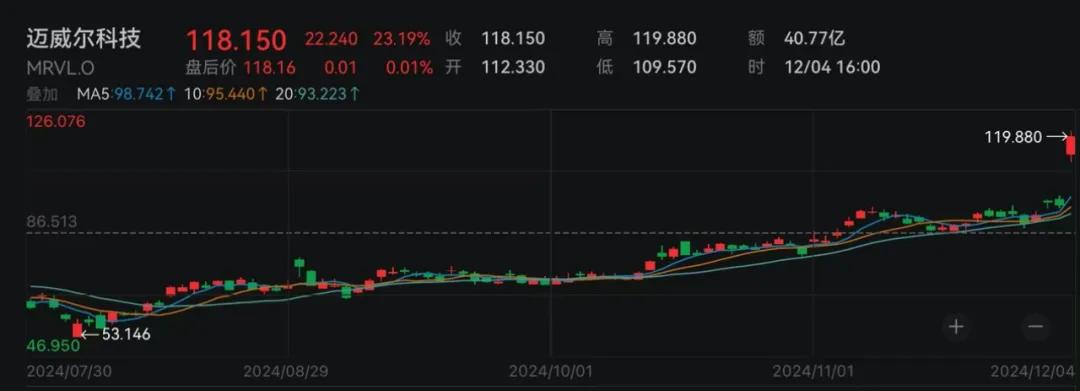Select the 2024/08/29 date axis label

click(286, 372)
